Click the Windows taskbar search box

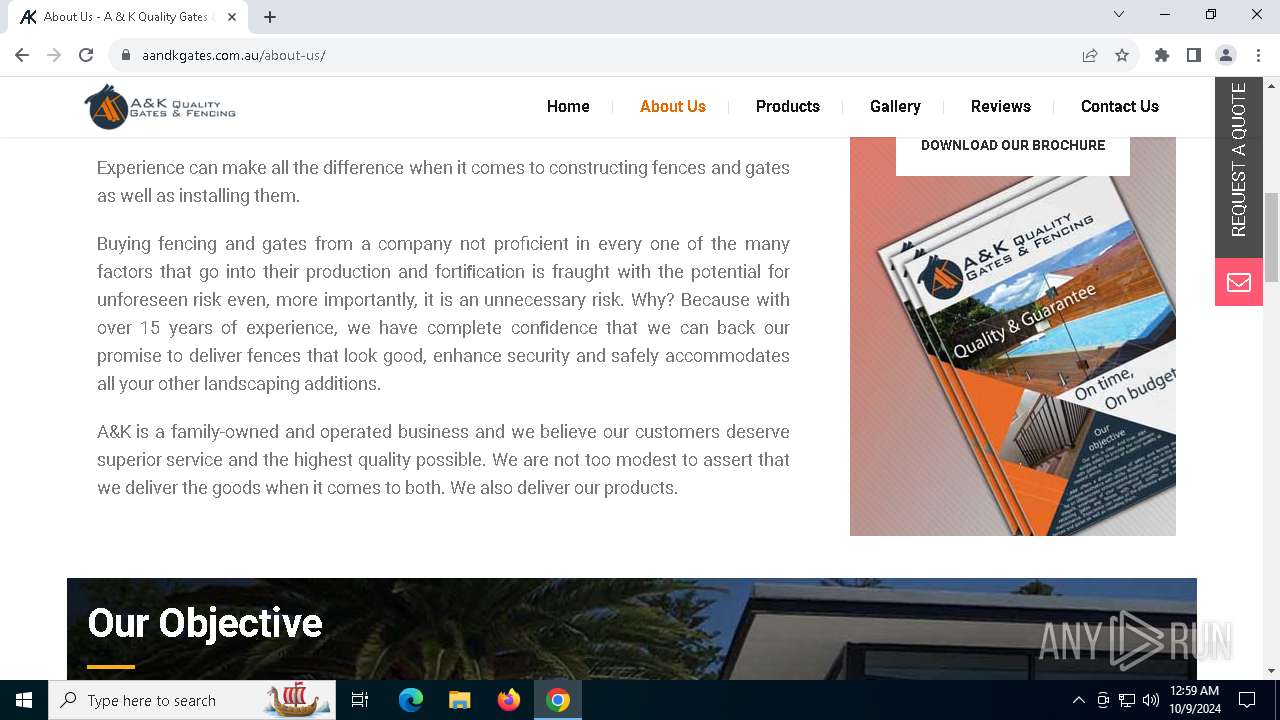[x=192, y=700]
